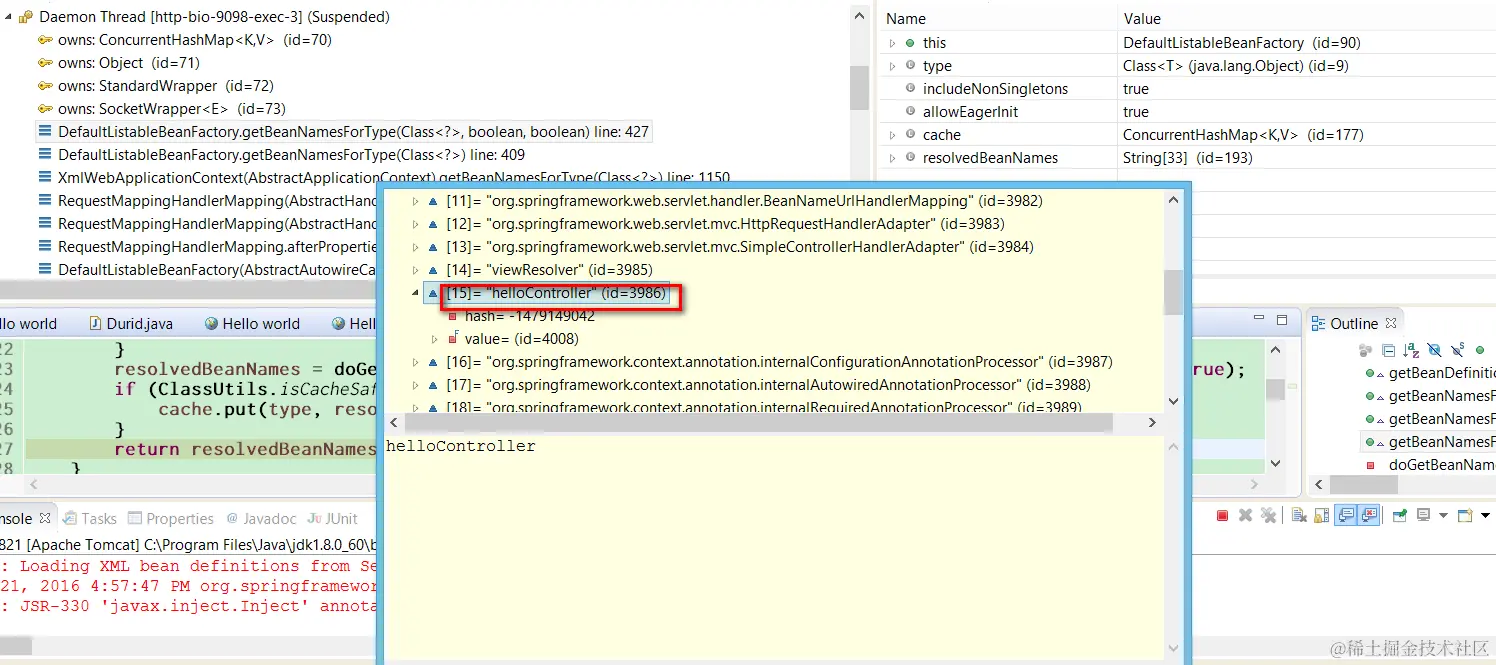This screenshot has height=665, width=1496.
Task: Expand the 'type' variable row
Action: 893,66
